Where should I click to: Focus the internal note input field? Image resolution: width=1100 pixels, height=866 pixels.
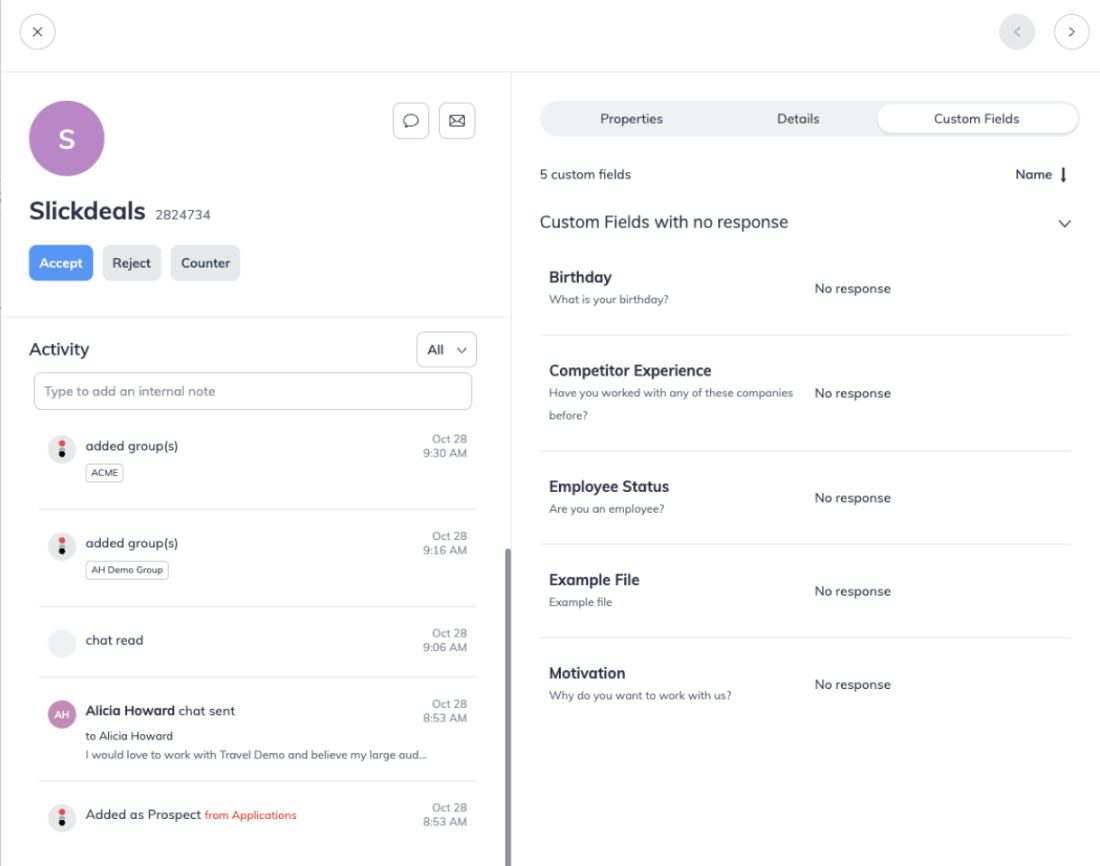tap(253, 391)
